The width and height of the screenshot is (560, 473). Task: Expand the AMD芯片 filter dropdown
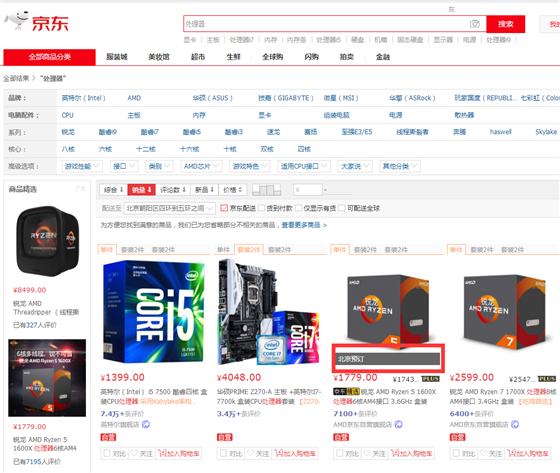coord(202,166)
